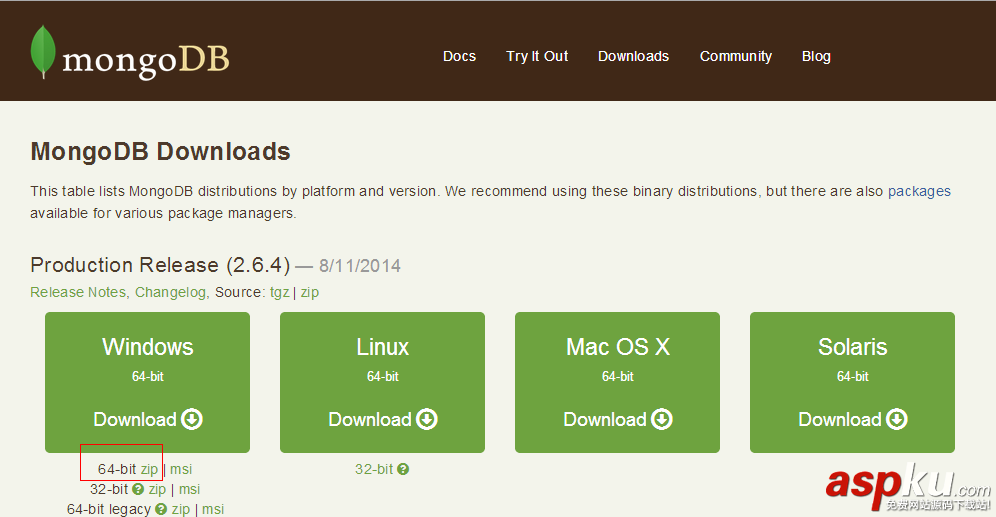Open the Docs menu item
996x517 pixels.
point(459,56)
